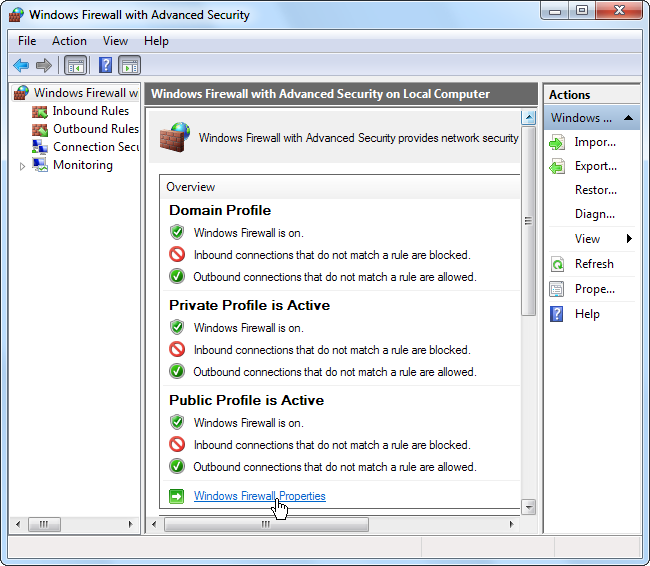Click the Help icon in Actions pane

tap(557, 314)
